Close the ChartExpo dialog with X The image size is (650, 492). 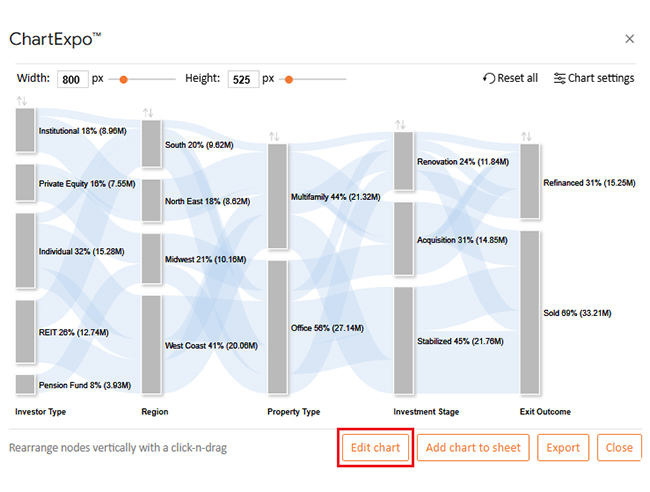[629, 39]
